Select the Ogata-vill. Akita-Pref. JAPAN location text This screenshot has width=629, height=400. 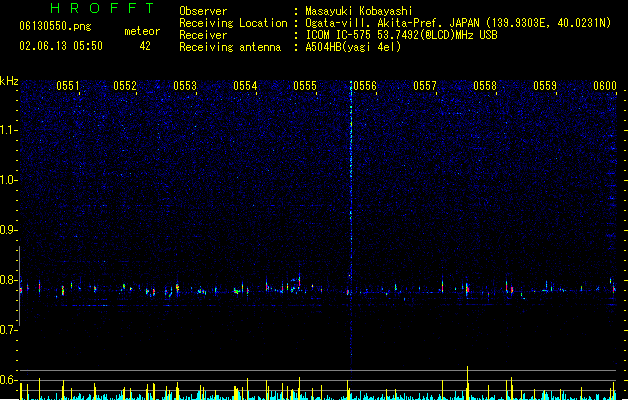click(458, 23)
